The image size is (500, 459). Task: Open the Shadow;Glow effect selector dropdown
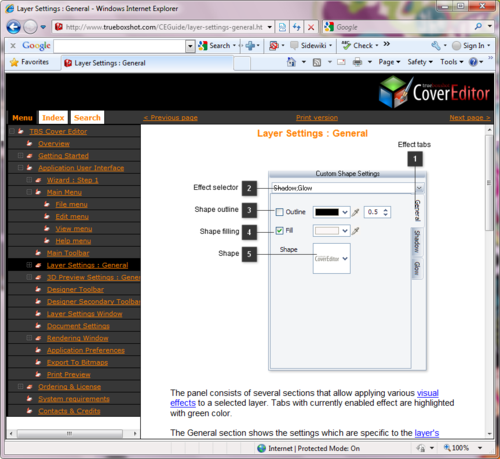click(x=419, y=188)
